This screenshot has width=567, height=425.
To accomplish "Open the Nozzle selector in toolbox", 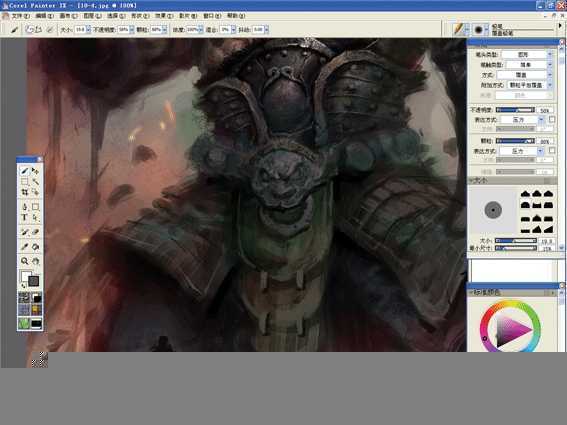I will point(36,323).
